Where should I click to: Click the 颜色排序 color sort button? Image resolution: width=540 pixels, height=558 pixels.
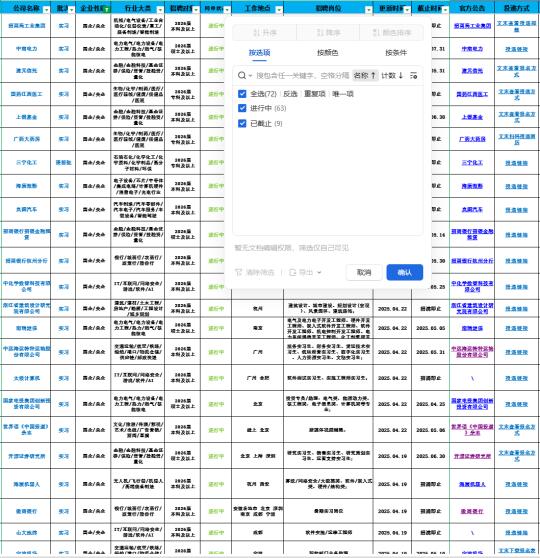pos(392,33)
